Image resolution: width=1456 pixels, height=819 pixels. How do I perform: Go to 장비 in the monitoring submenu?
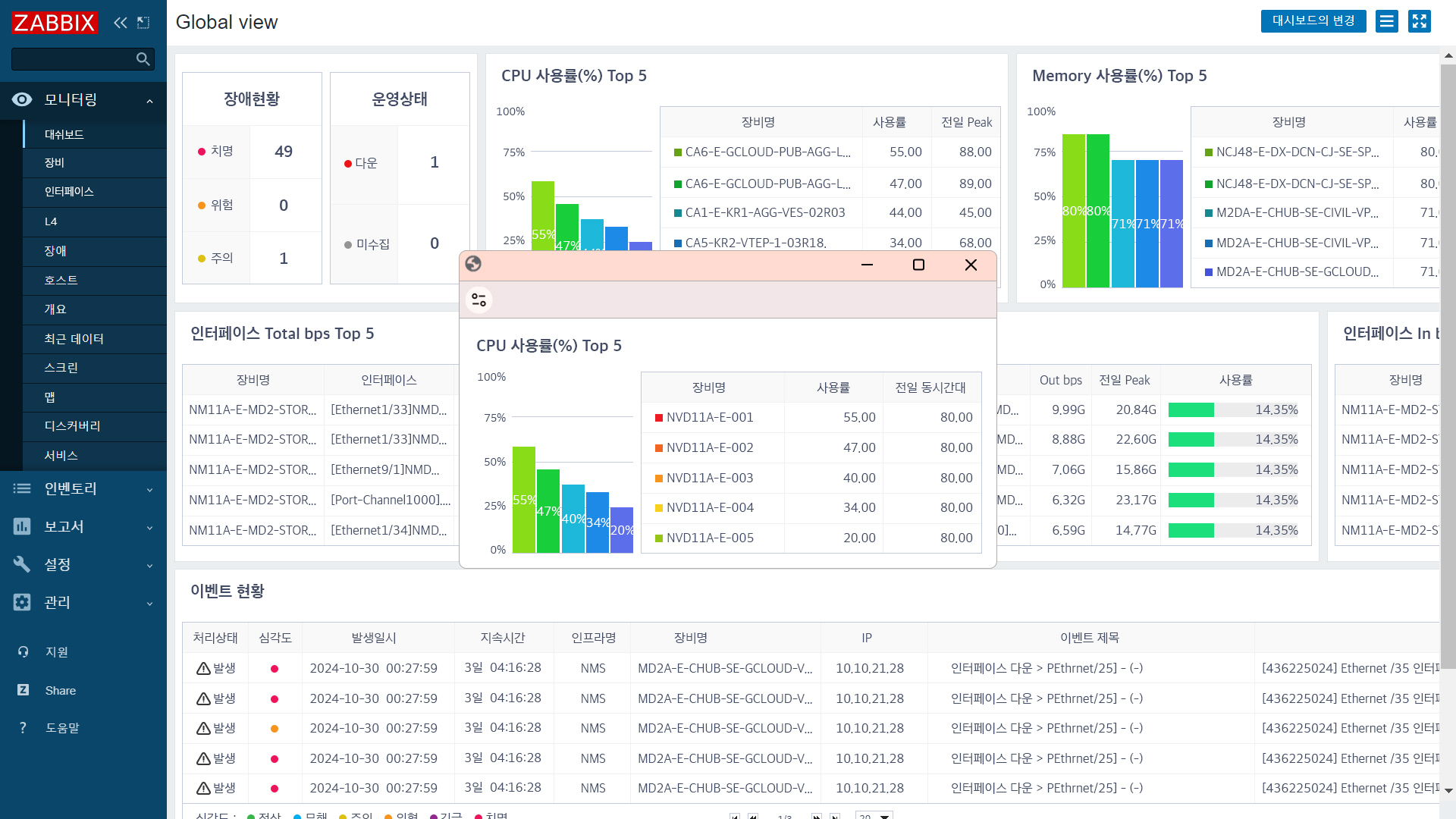(95, 163)
